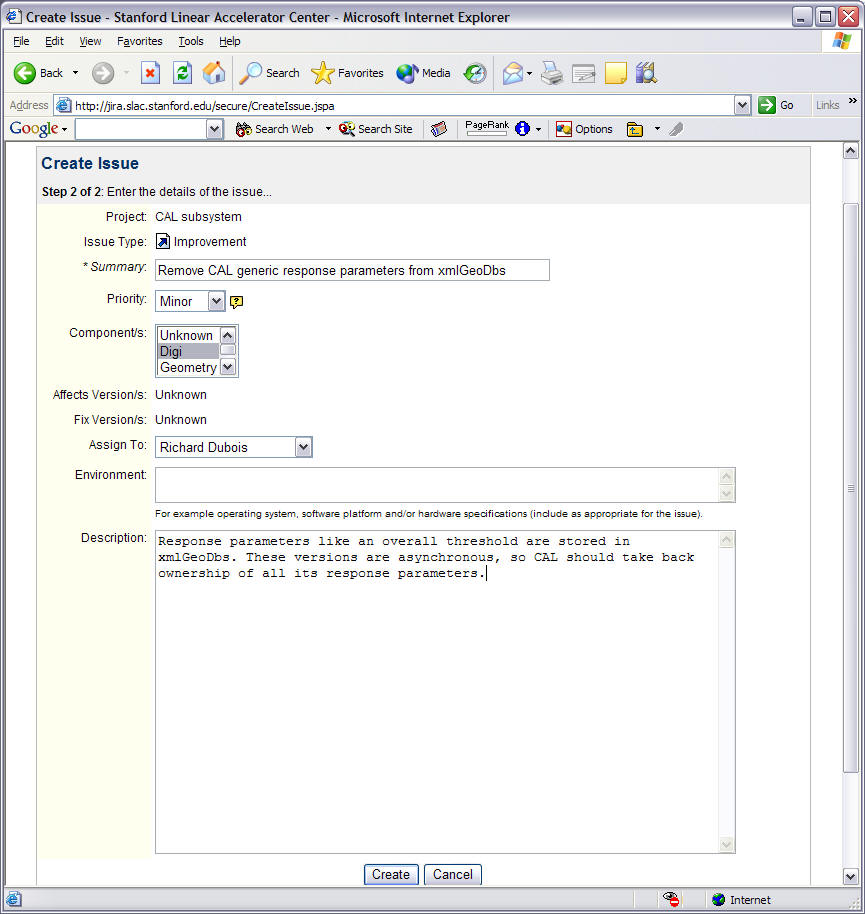This screenshot has width=865, height=914.
Task: Click the browser Address URL field
Action: 402,106
